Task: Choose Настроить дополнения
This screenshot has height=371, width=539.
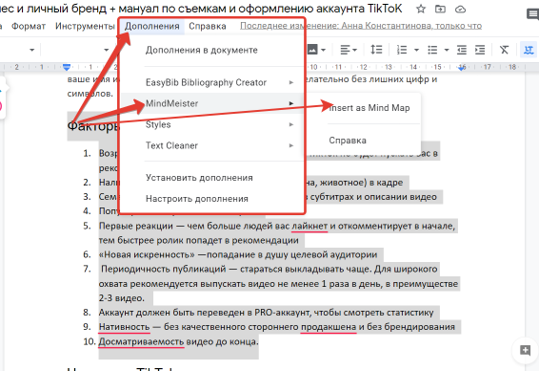Action: point(212,199)
